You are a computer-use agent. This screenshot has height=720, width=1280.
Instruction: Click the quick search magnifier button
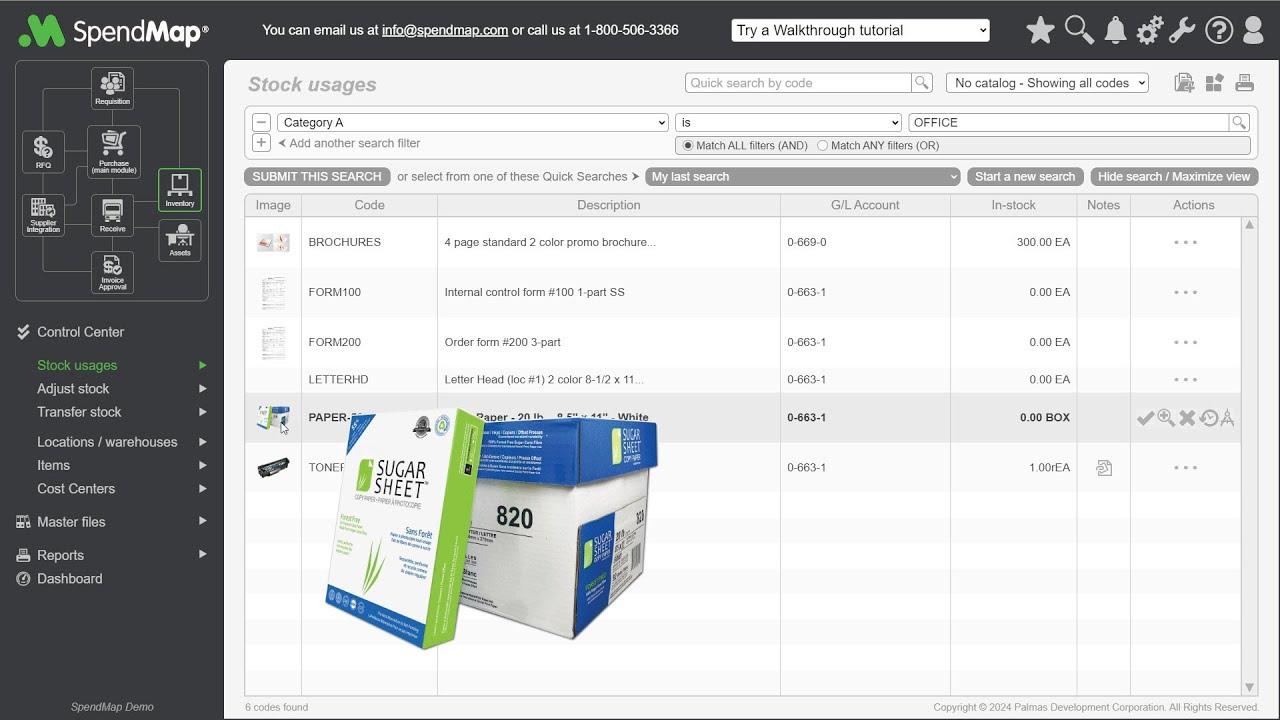(922, 83)
